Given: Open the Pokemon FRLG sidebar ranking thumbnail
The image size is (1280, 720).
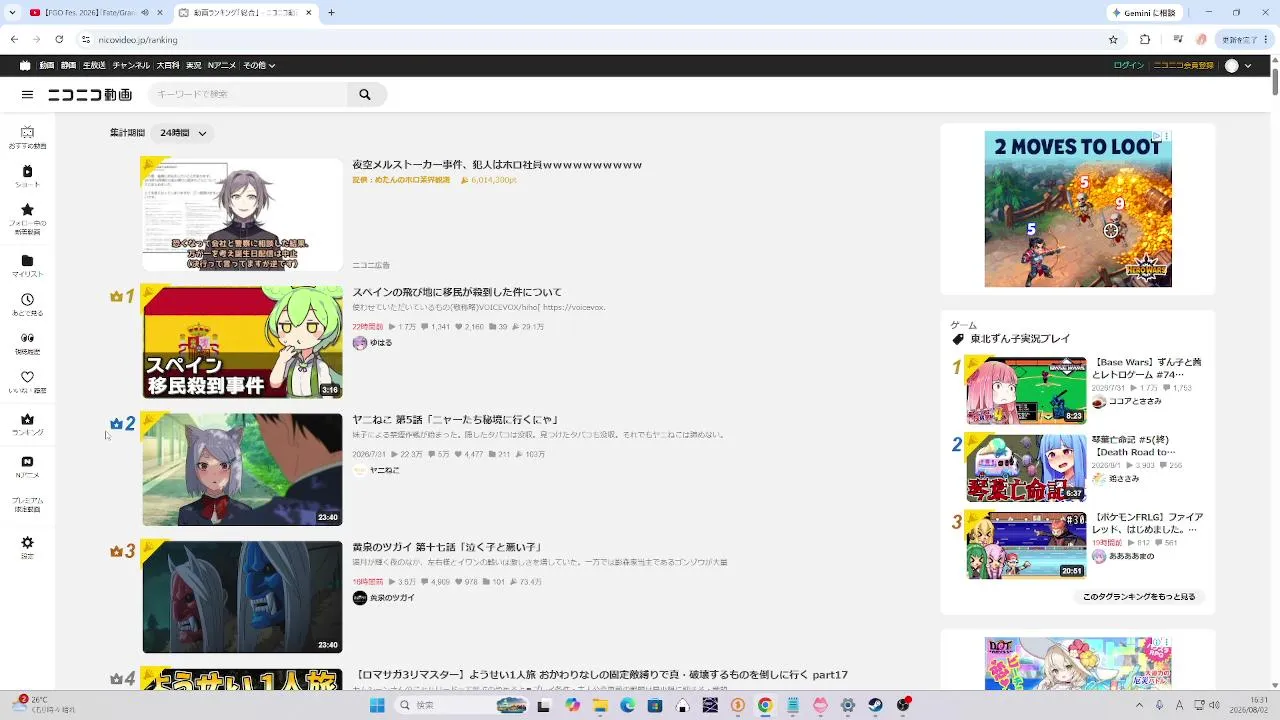Looking at the screenshot, I should pos(1026,545).
